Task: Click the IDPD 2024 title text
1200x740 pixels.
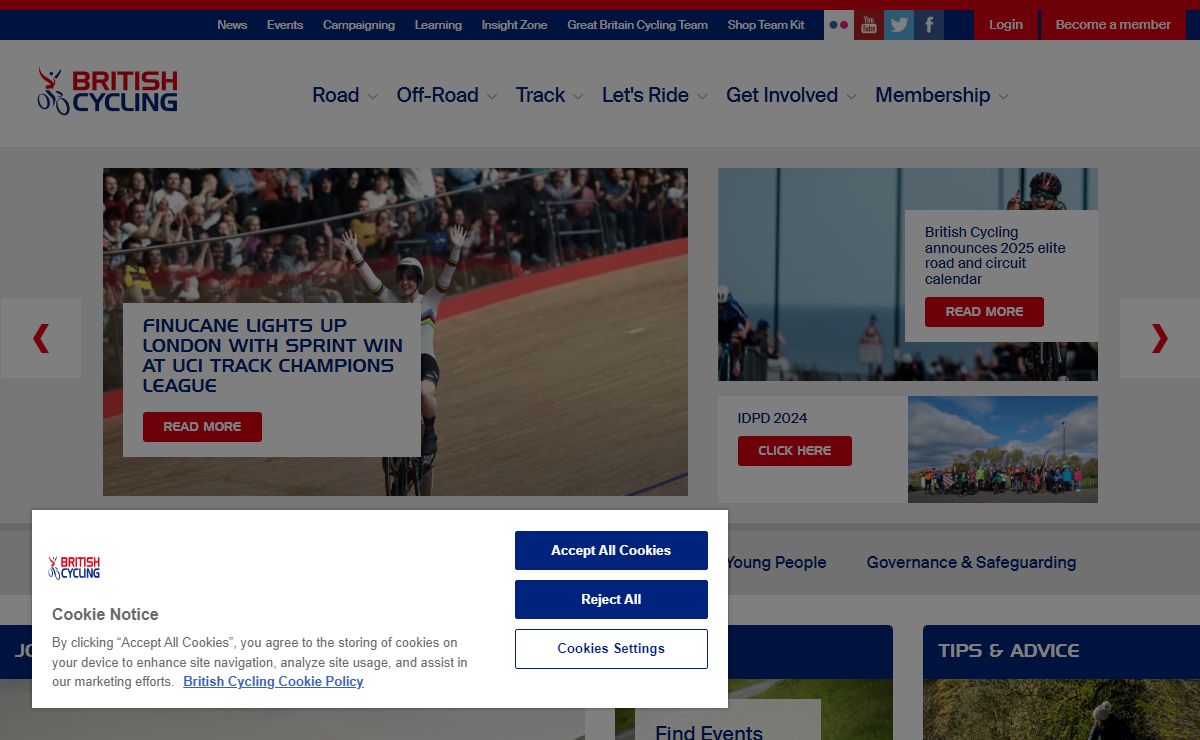Action: (x=773, y=418)
